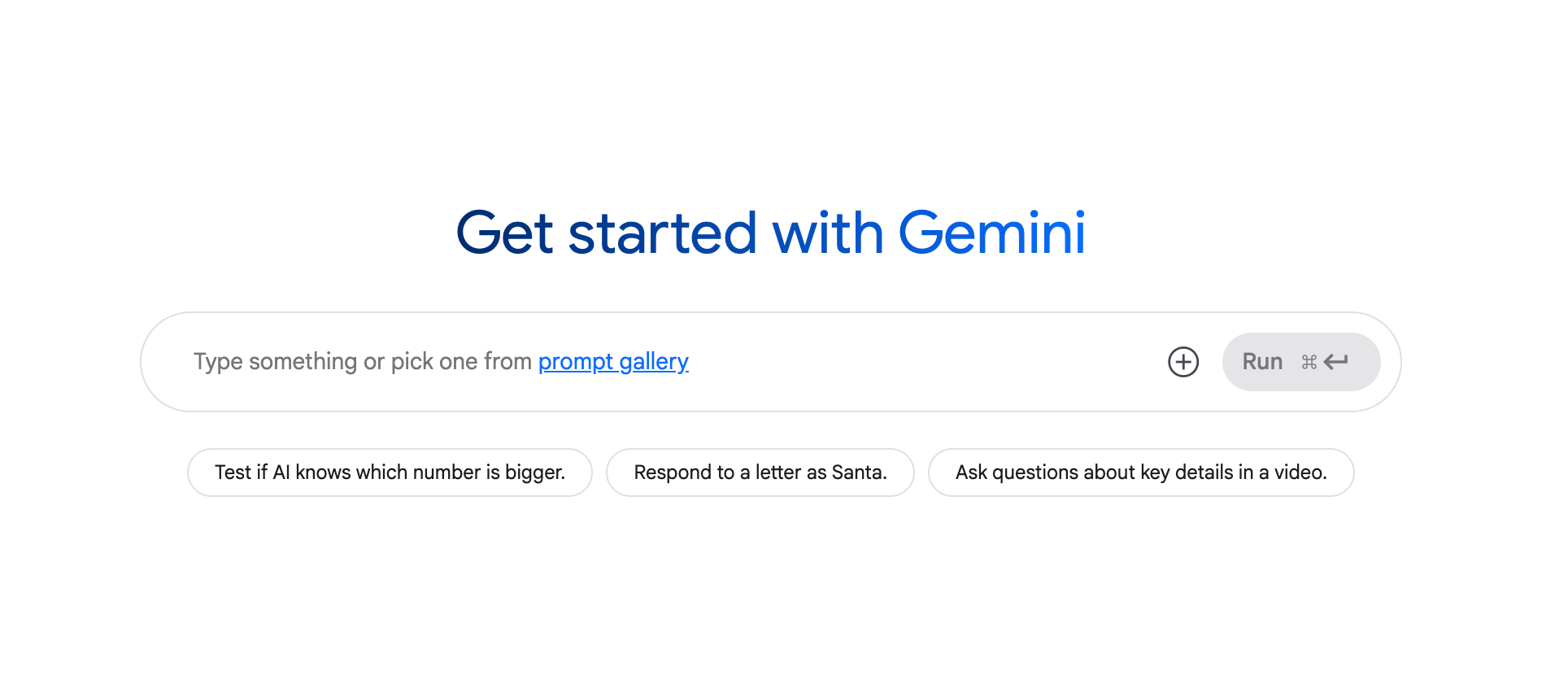This screenshot has width=1568, height=688.
Task: Click the "Get started with Gemini" heading
Action: click(770, 233)
